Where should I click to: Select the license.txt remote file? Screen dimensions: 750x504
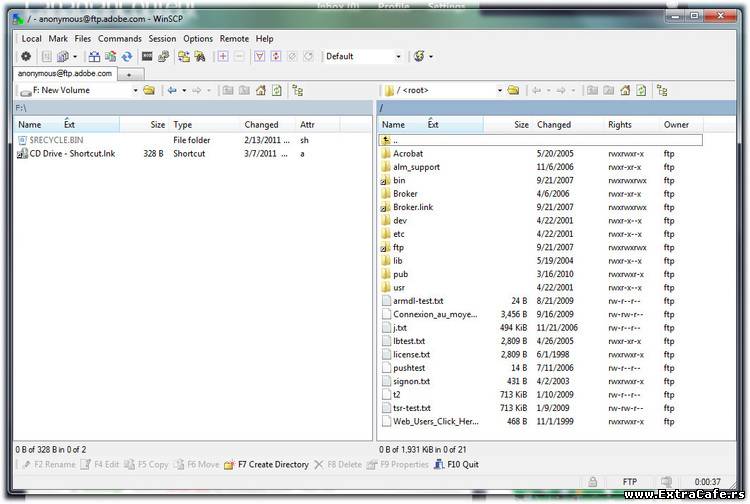tap(411, 355)
